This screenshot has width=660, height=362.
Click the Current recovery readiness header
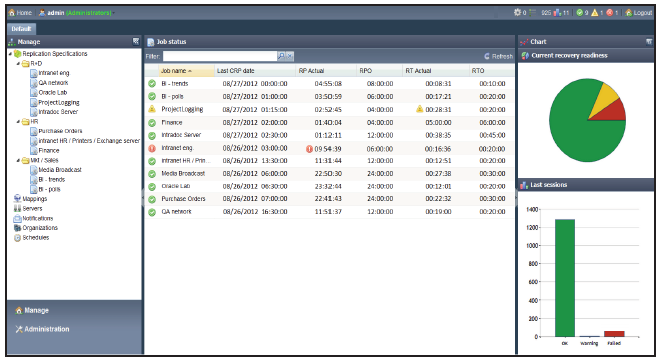[x=586, y=56]
